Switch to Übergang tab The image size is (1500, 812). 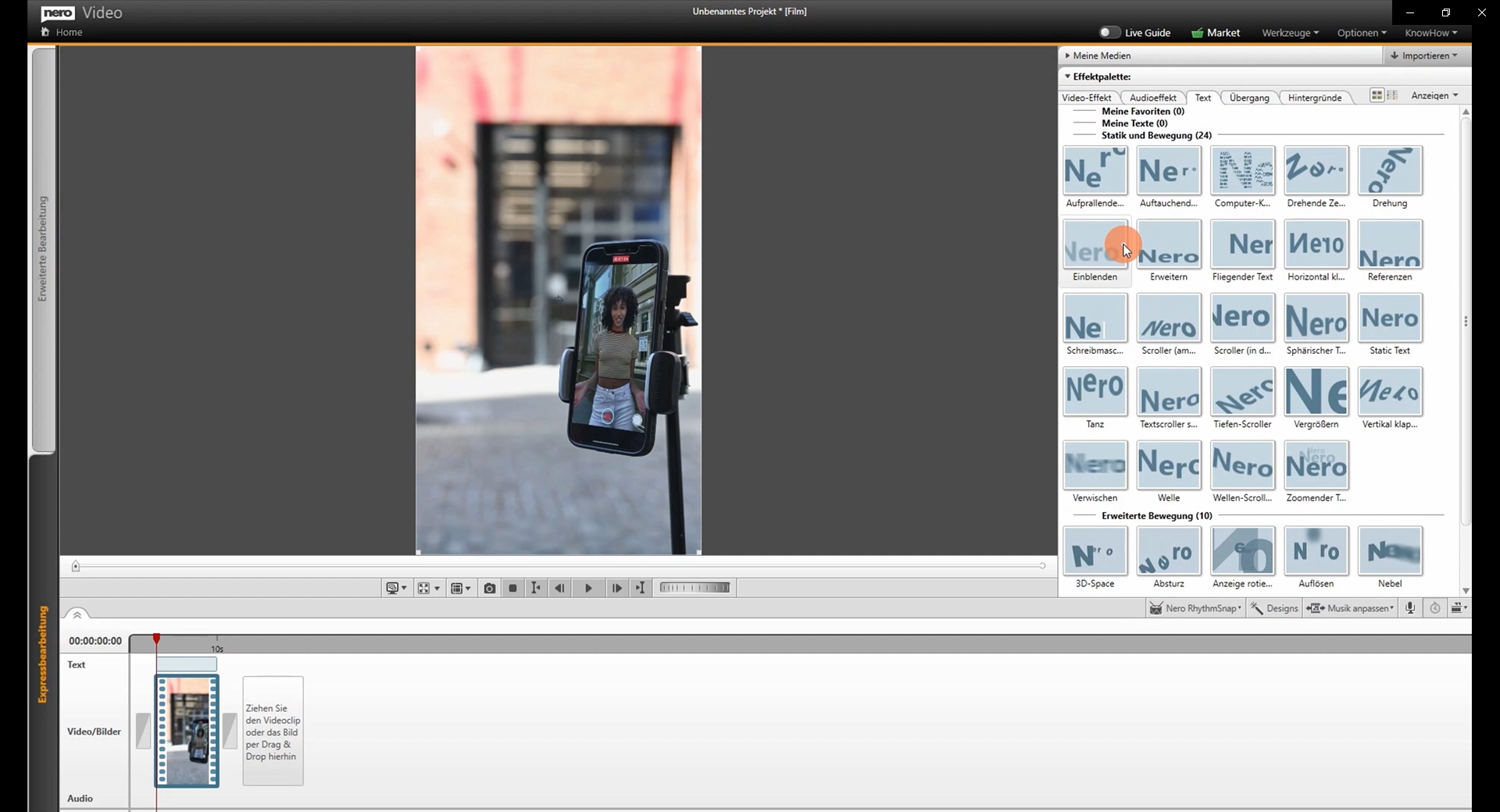(x=1248, y=98)
